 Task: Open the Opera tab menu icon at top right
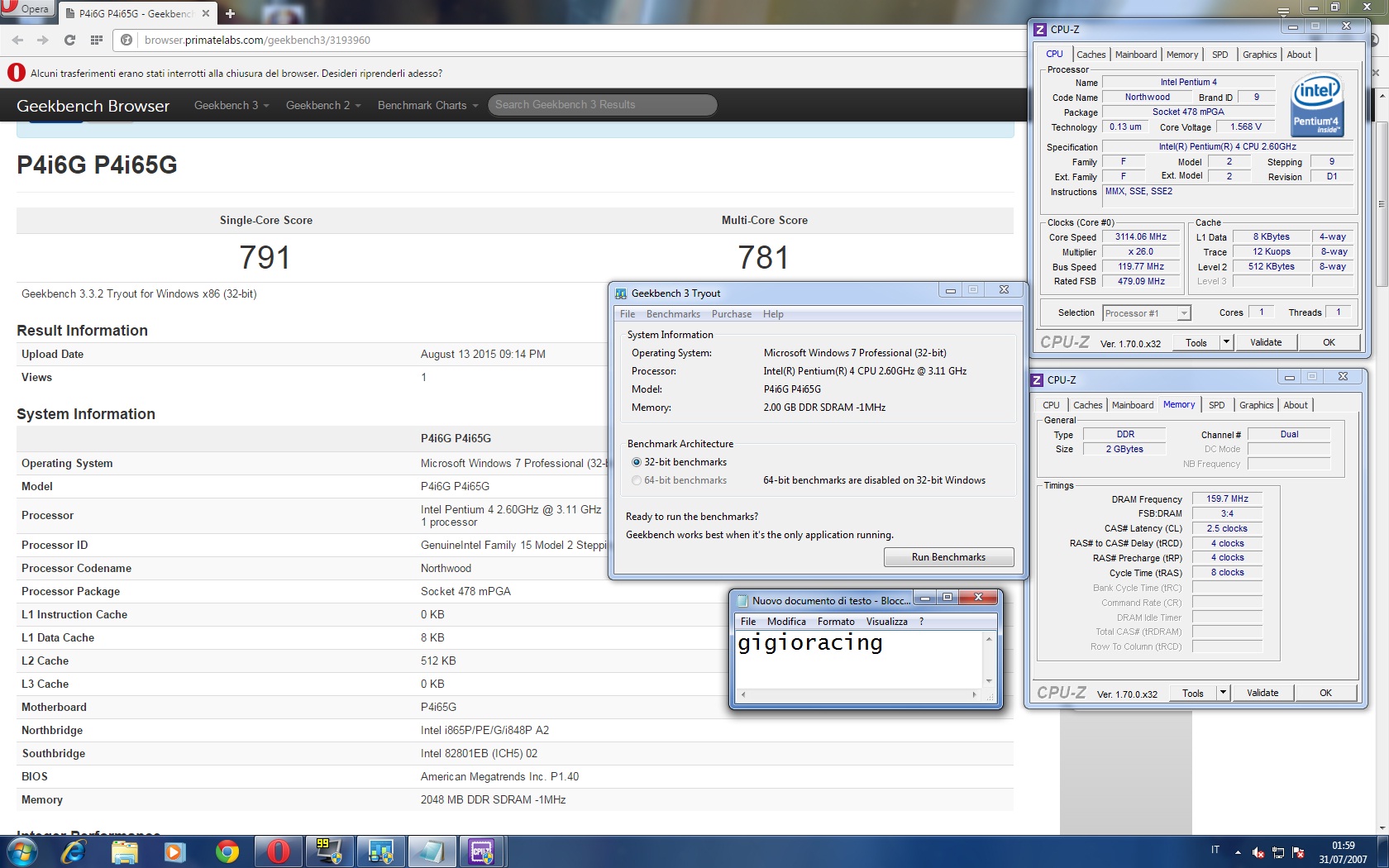point(1283,12)
